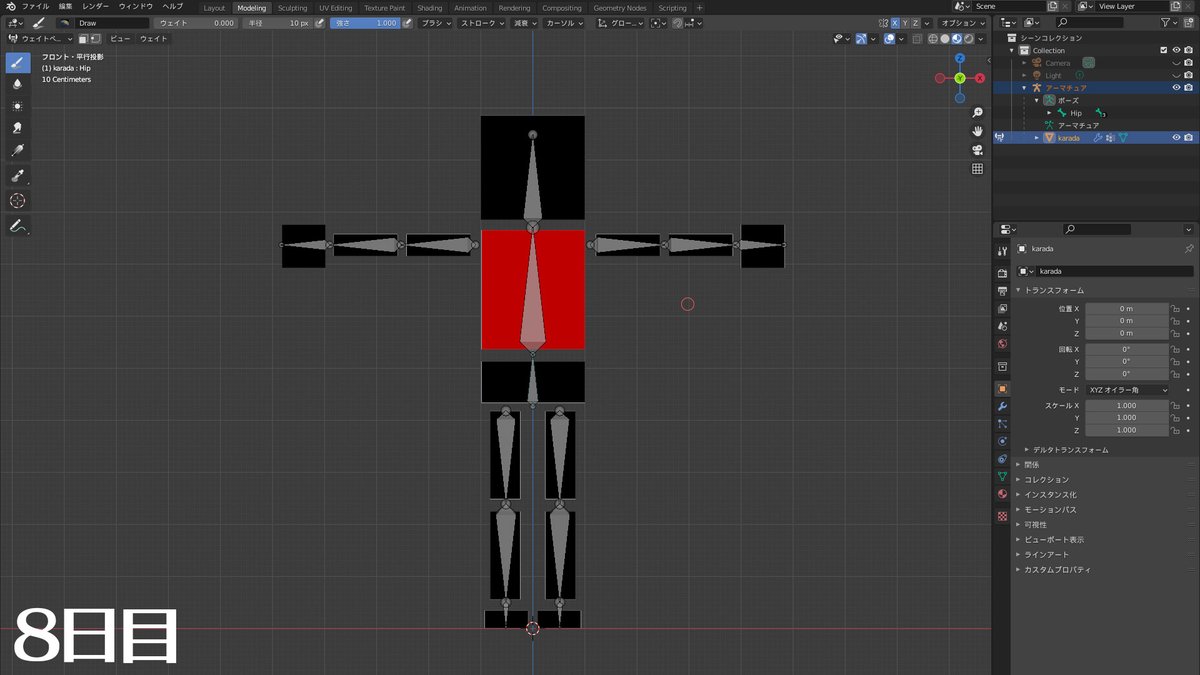Open the ストローク dropdown
The image size is (1200, 675).
481,22
